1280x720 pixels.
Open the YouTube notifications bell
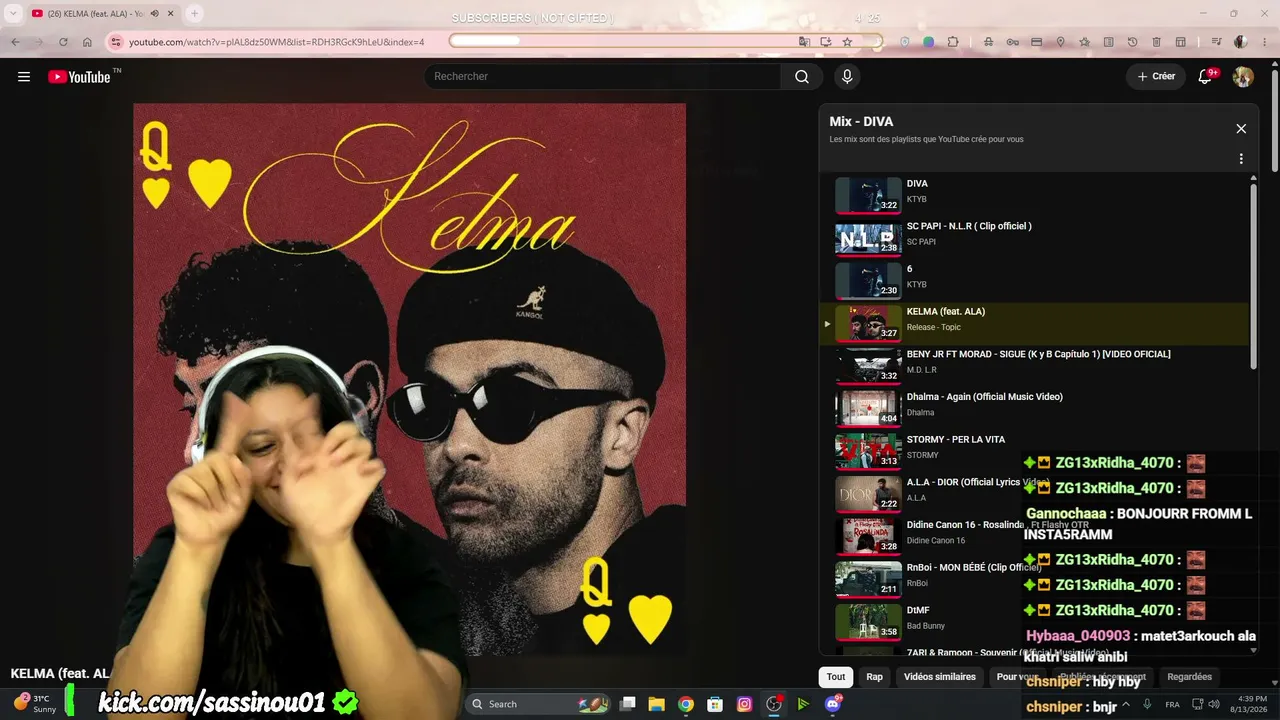point(1206,77)
